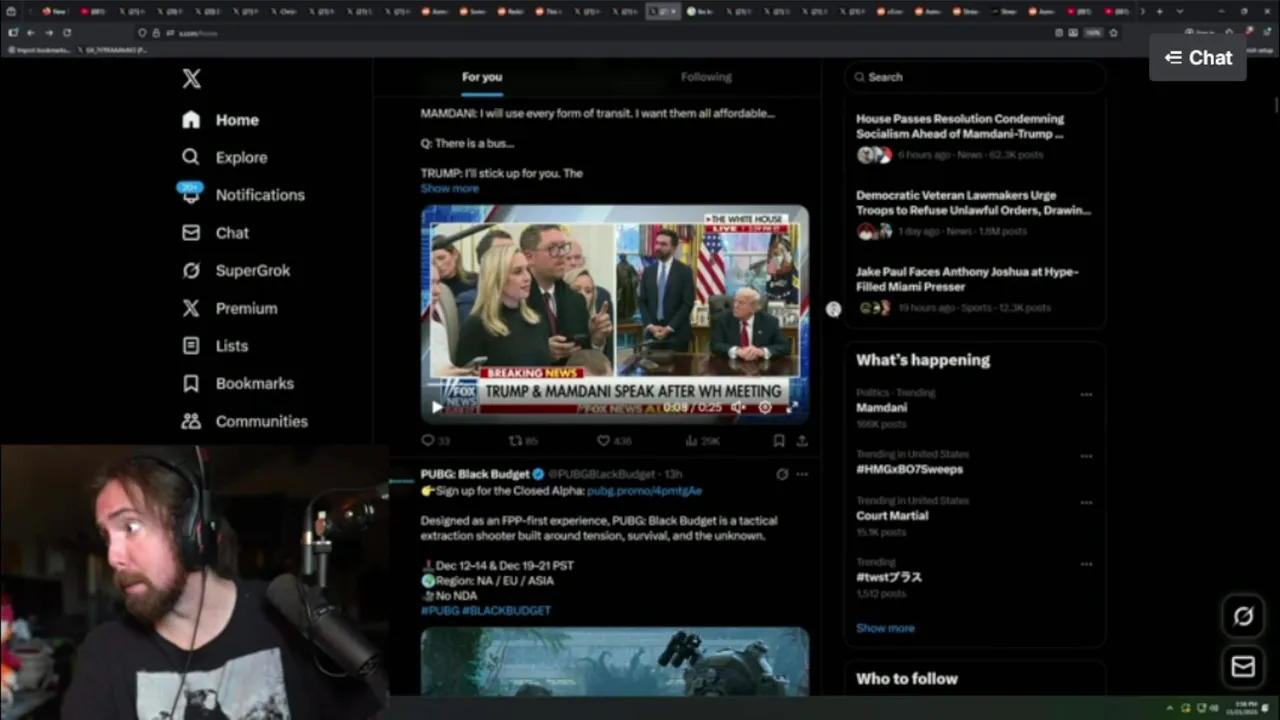Go back with browser back arrow
This screenshot has width=1280, height=720.
30,32
